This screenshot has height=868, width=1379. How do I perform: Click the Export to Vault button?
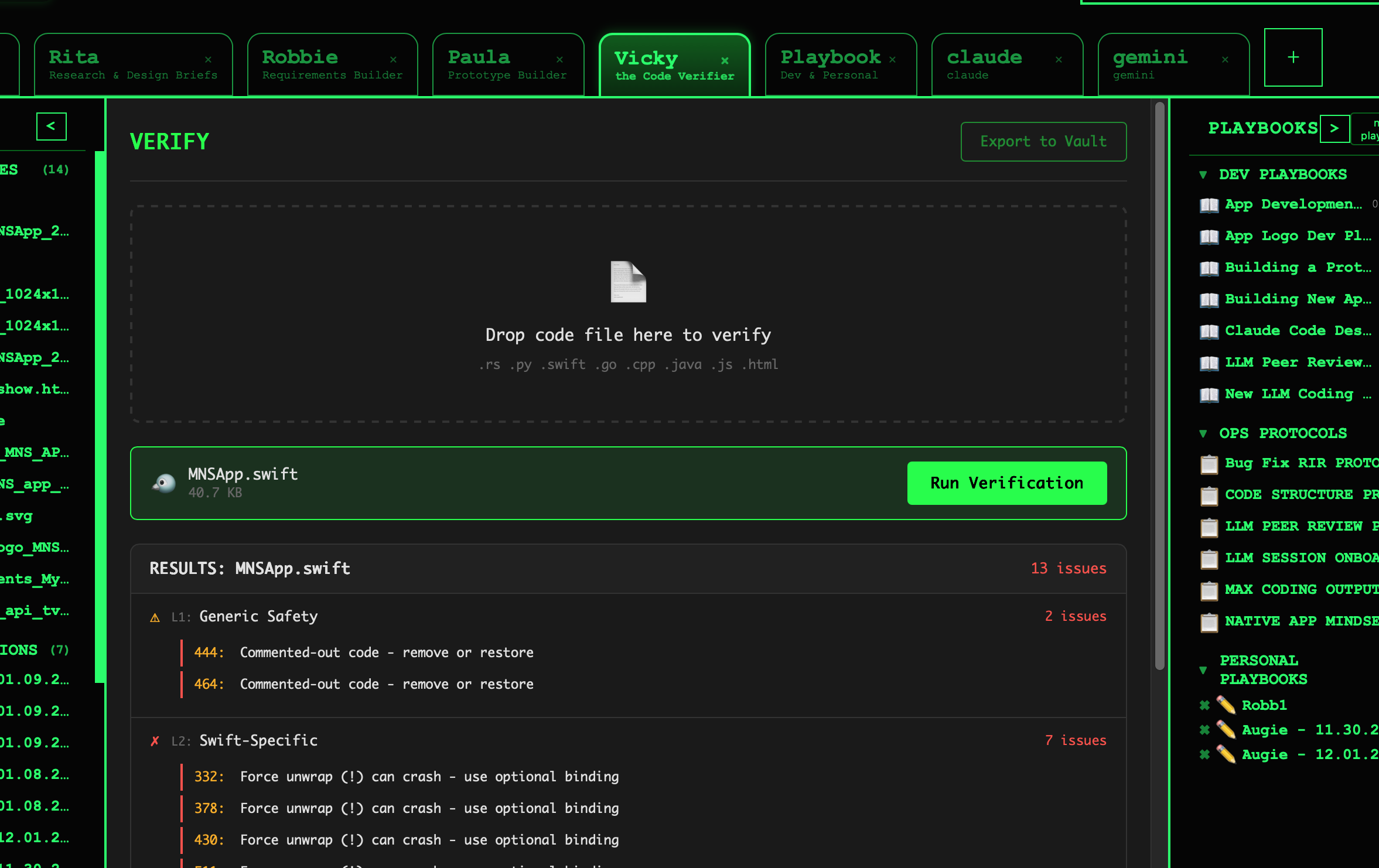click(1043, 142)
